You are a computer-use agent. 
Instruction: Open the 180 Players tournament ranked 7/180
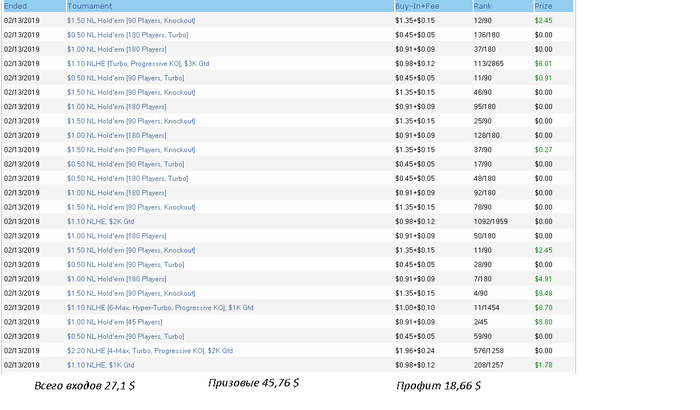[x=117, y=279]
